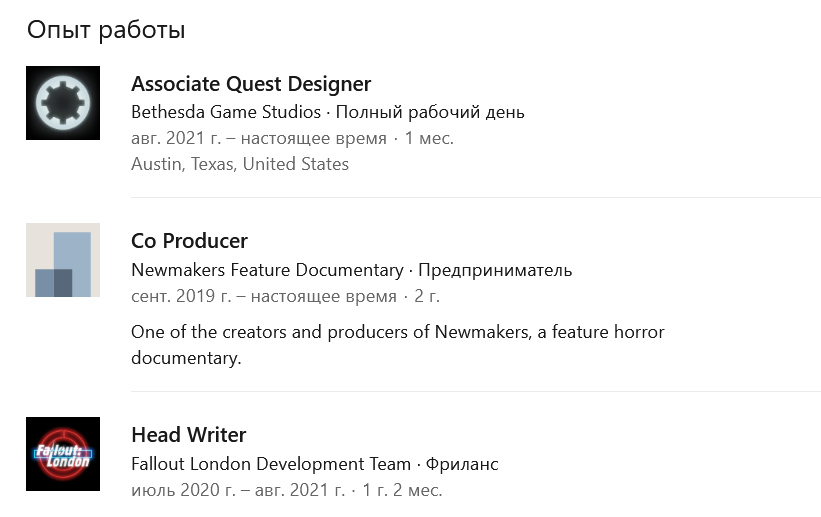
Task: Open the Bethesda Game Studios gear logo
Action: click(63, 103)
